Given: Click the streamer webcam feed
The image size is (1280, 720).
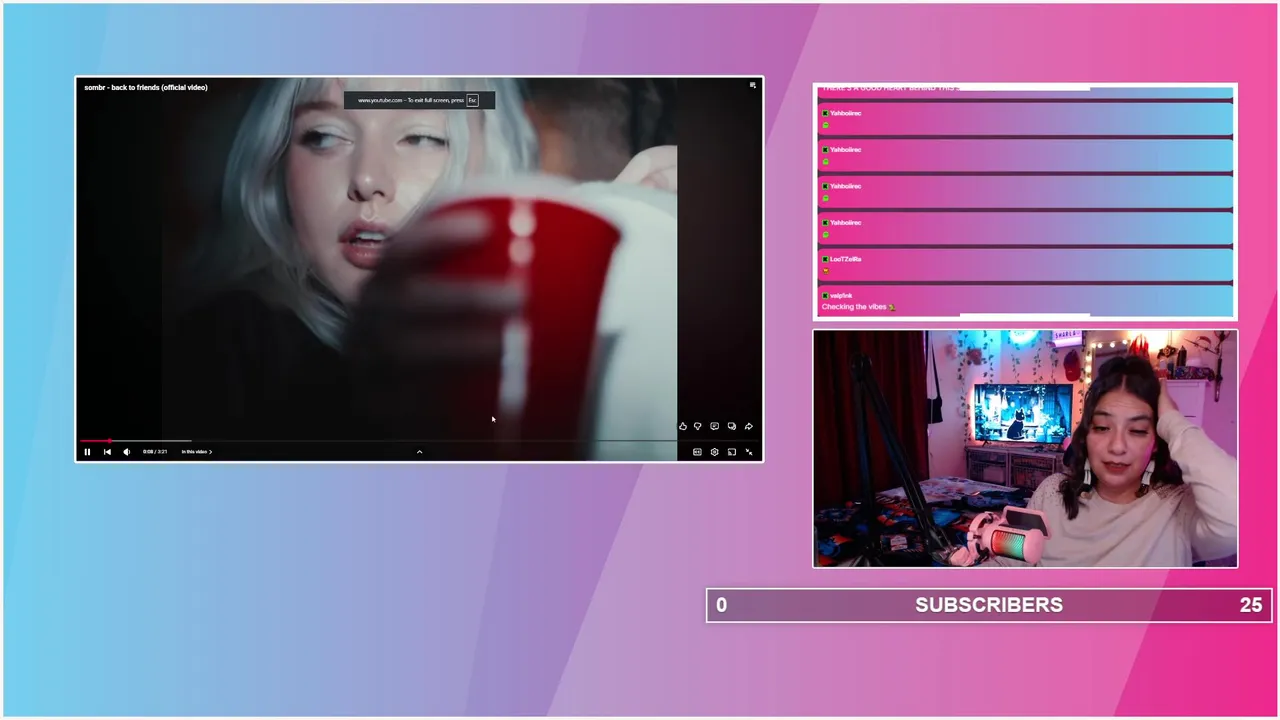Looking at the screenshot, I should (x=1025, y=449).
